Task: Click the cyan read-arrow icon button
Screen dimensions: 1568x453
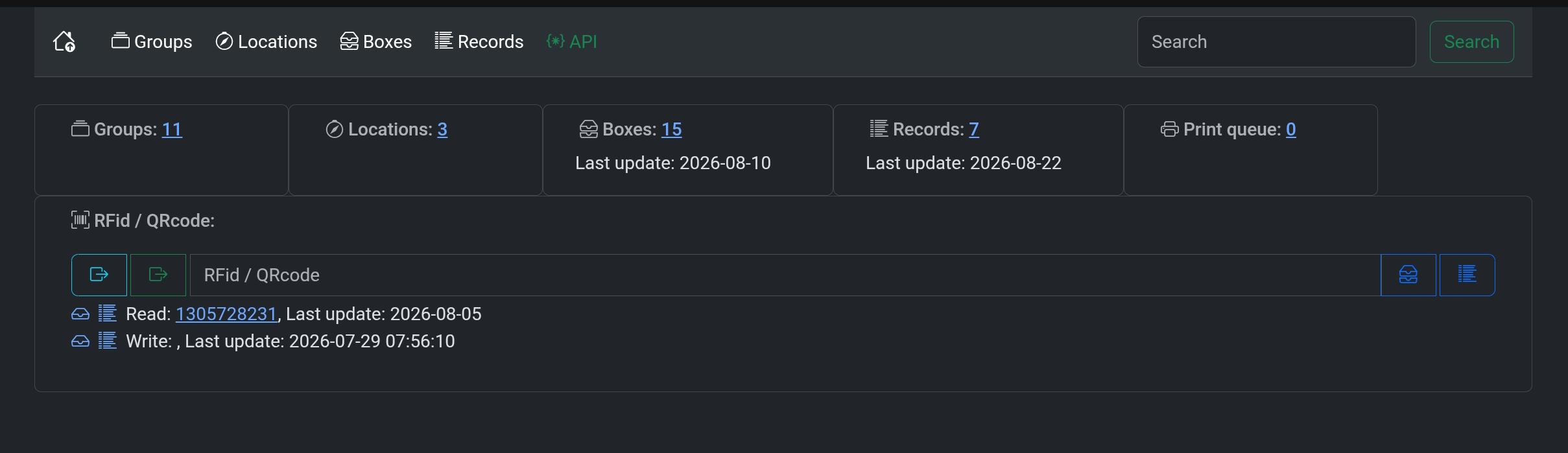Action: click(x=99, y=275)
